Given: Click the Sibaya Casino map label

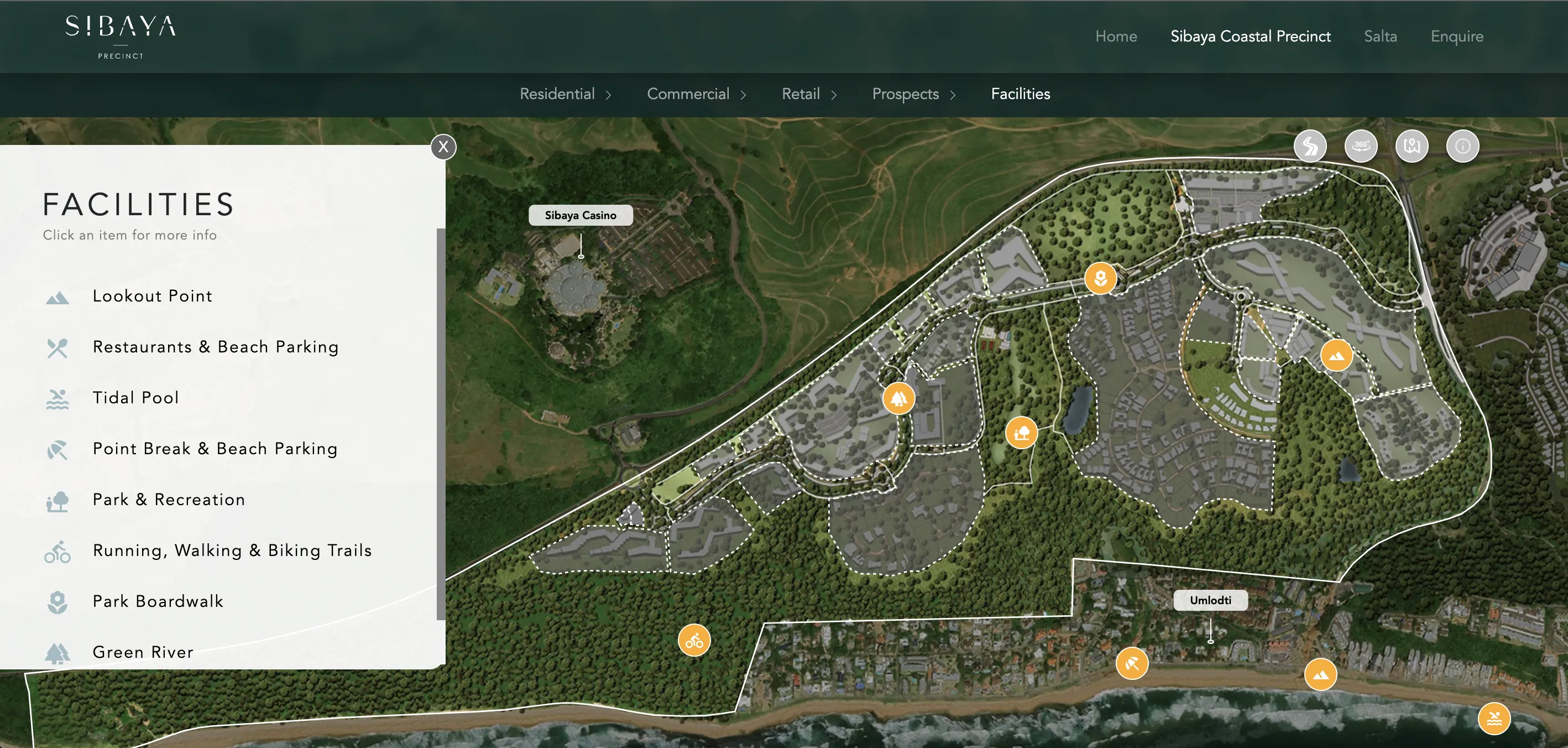Looking at the screenshot, I should point(580,215).
